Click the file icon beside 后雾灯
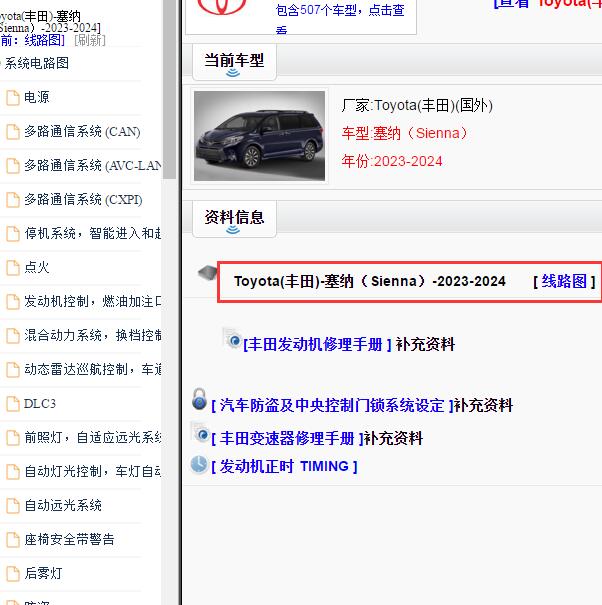Screen dimensions: 602x605 (13, 573)
